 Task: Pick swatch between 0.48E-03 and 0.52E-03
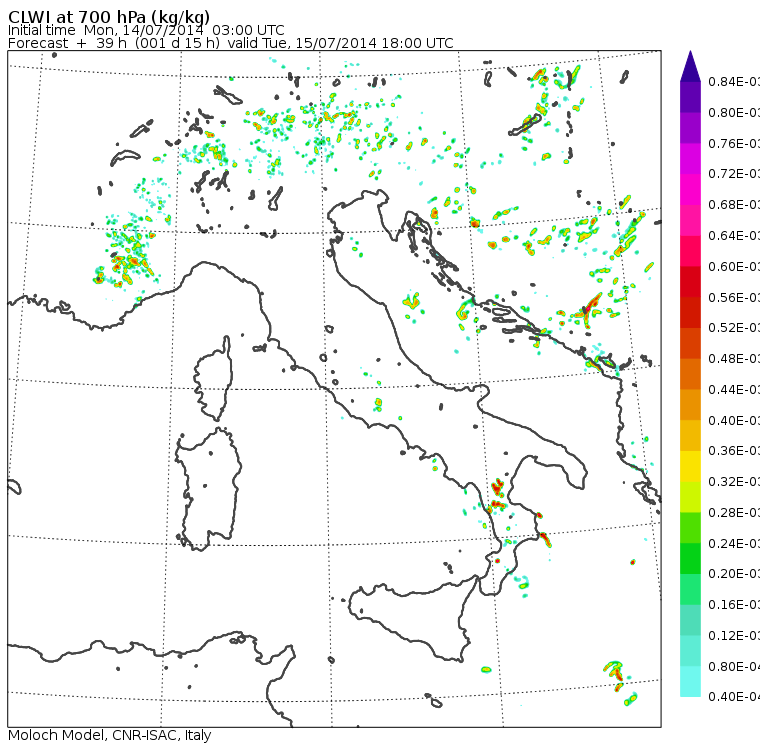[x=690, y=343]
